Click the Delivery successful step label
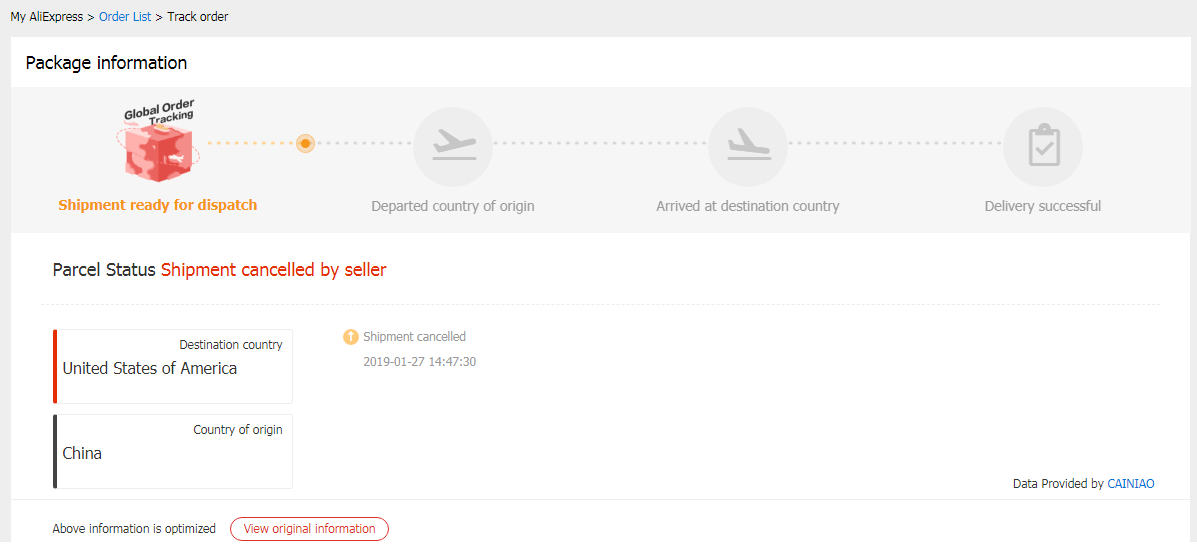Screen dimensions: 1197x550 click(1043, 206)
